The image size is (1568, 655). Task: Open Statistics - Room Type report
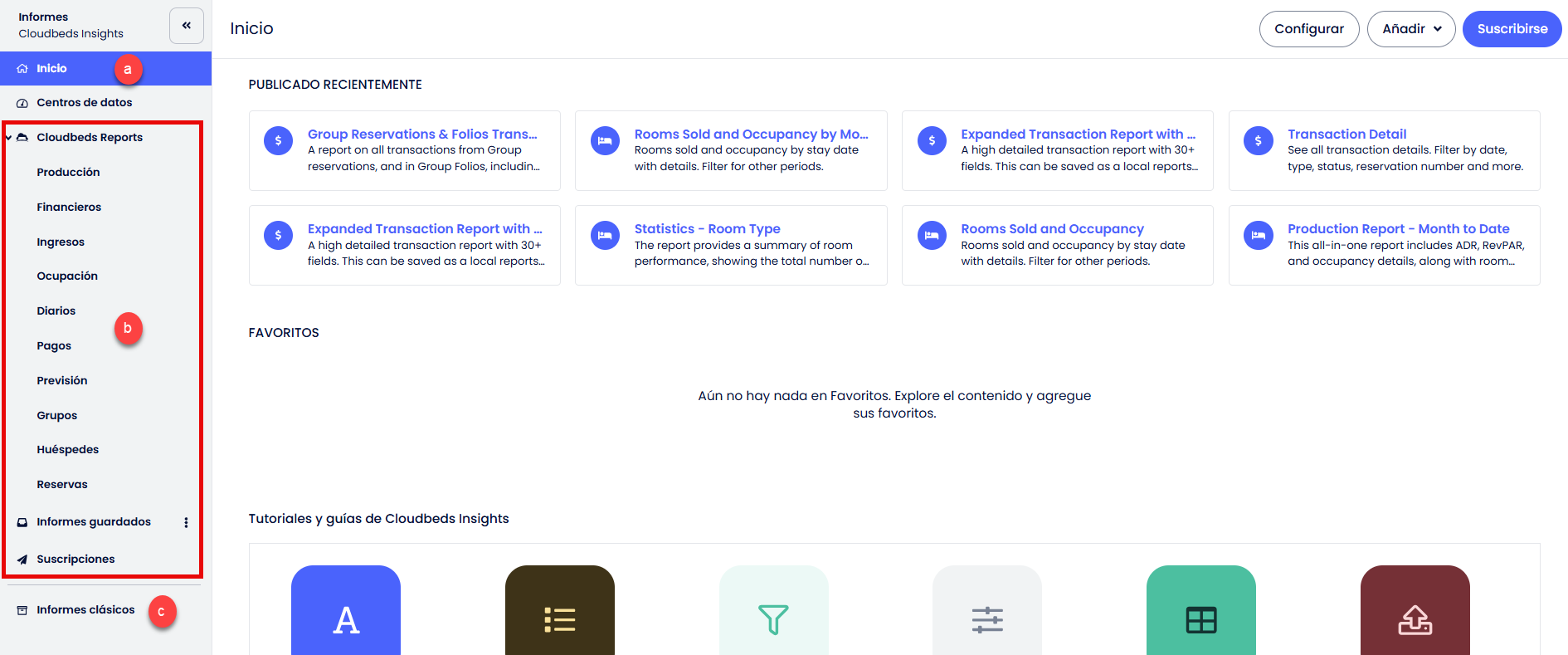(707, 229)
